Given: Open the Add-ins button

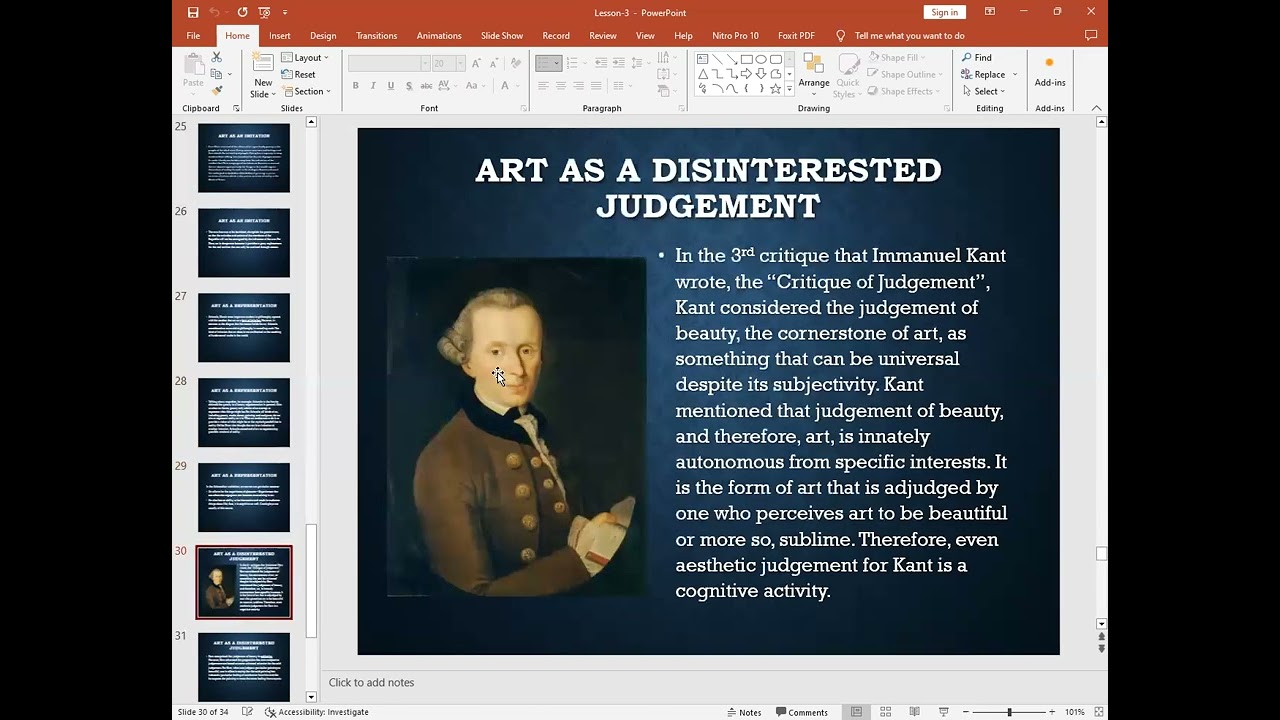Looking at the screenshot, I should pyautogui.click(x=1050, y=72).
